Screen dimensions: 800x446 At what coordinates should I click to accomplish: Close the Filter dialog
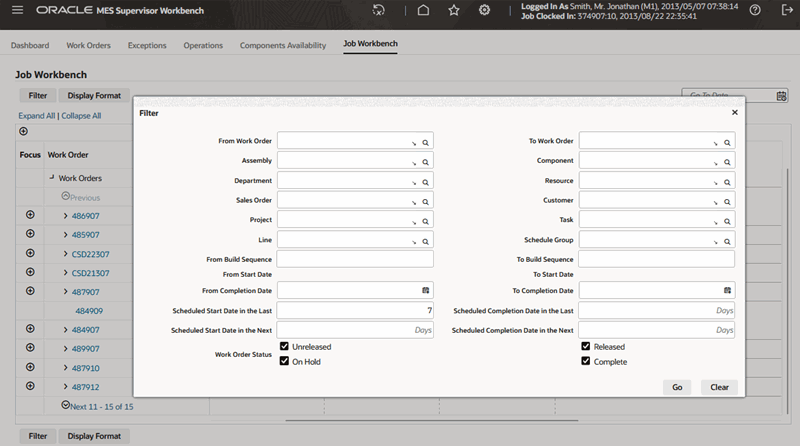pyautogui.click(x=735, y=112)
